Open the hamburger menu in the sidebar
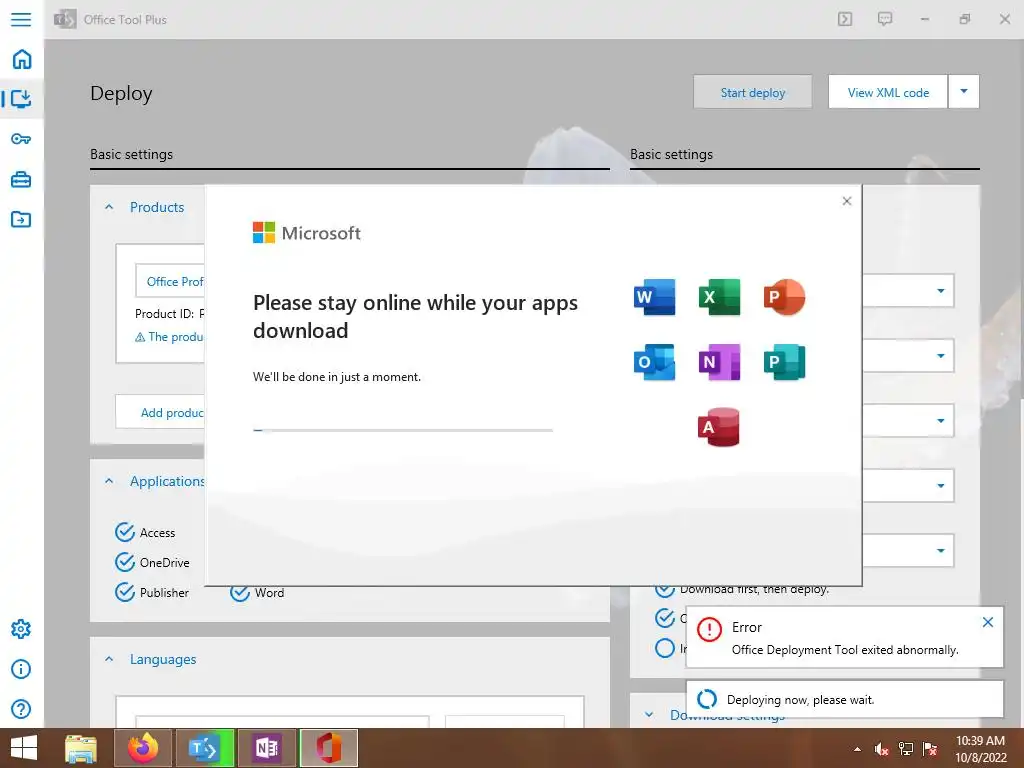Screen dimensions: 1024x768 click(21, 19)
